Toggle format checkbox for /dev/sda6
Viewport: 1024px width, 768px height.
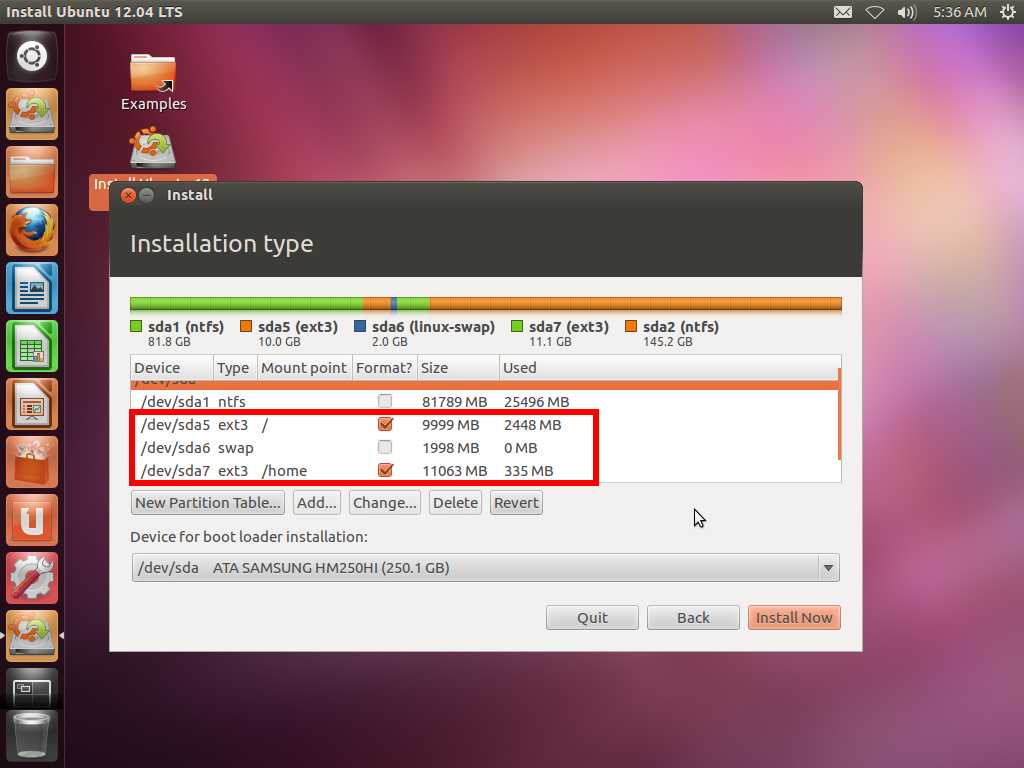pyautogui.click(x=385, y=447)
